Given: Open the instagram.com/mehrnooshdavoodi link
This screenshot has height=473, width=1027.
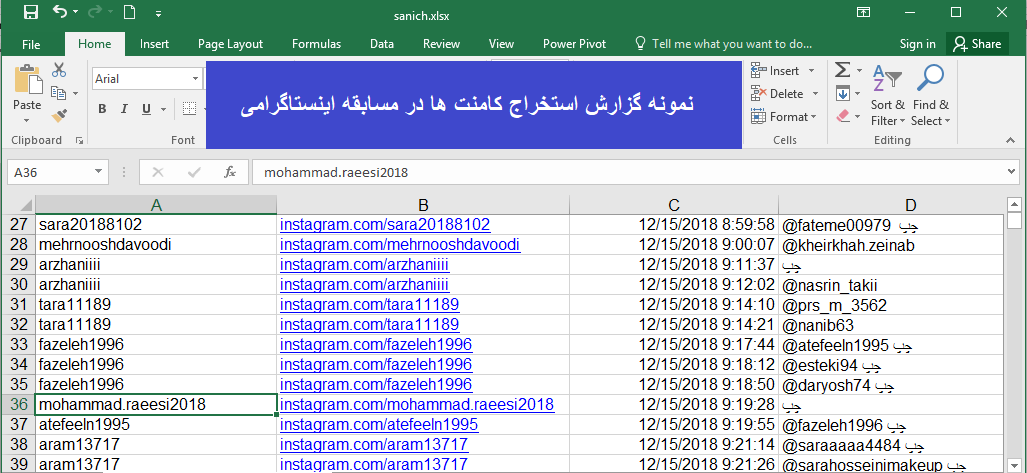Looking at the screenshot, I should pyautogui.click(x=400, y=244).
